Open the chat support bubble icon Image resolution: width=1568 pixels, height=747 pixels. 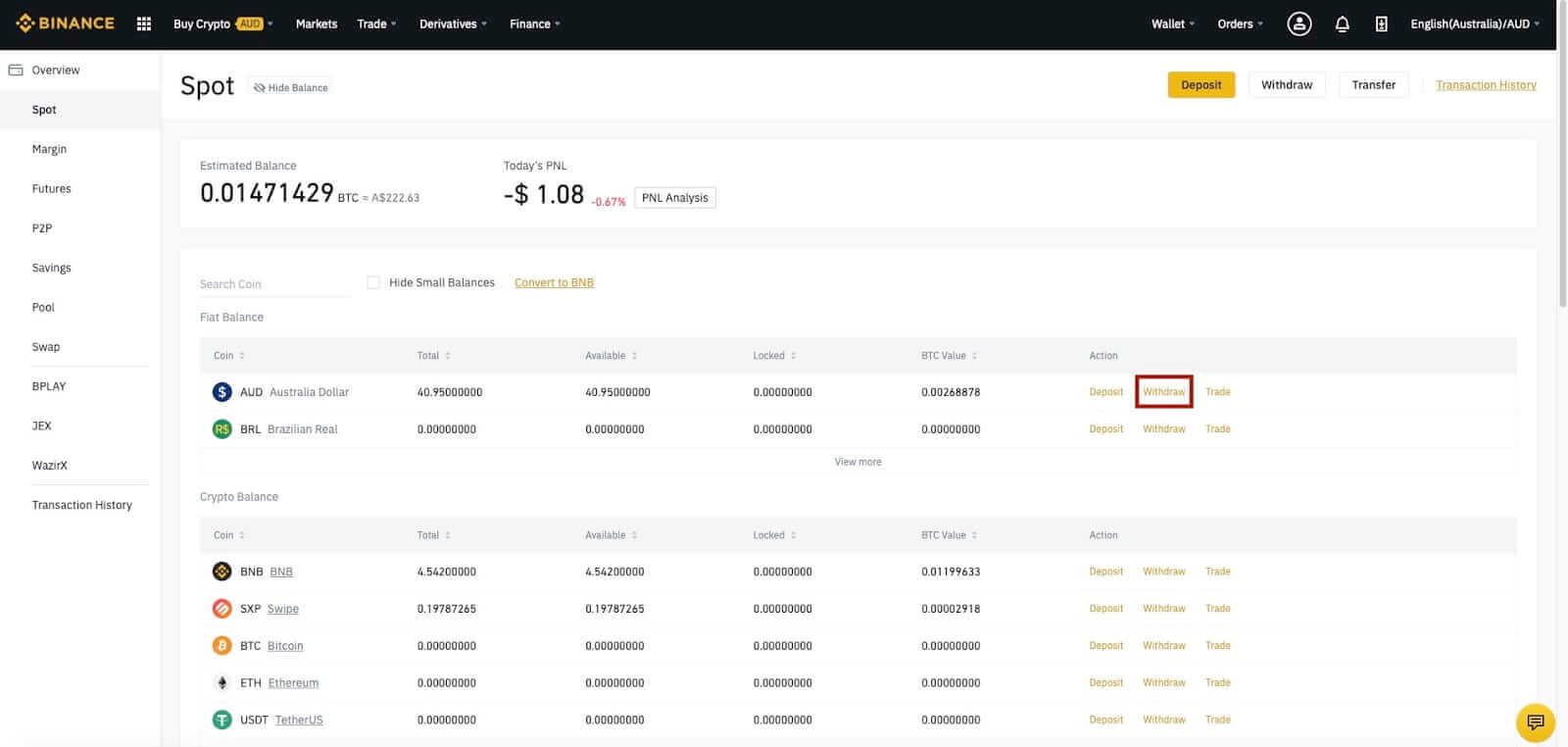point(1535,722)
